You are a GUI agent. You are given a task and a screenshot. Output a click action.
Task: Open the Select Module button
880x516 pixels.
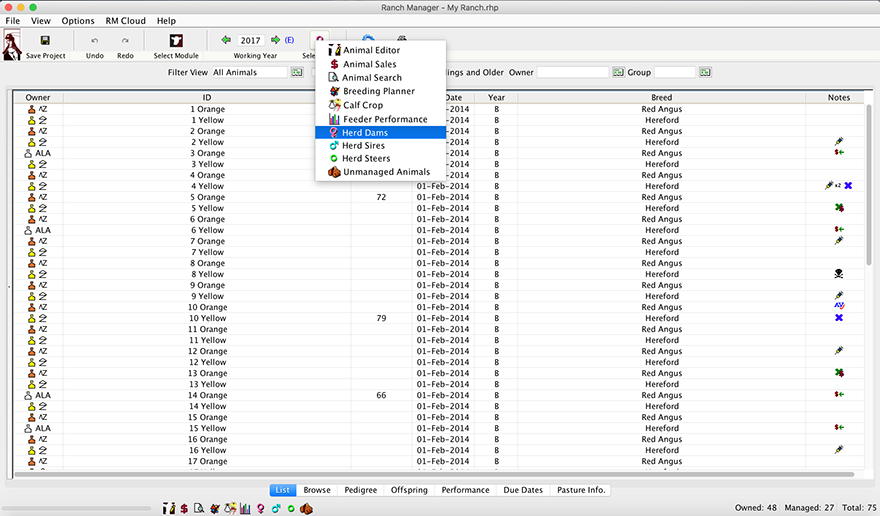click(175, 41)
